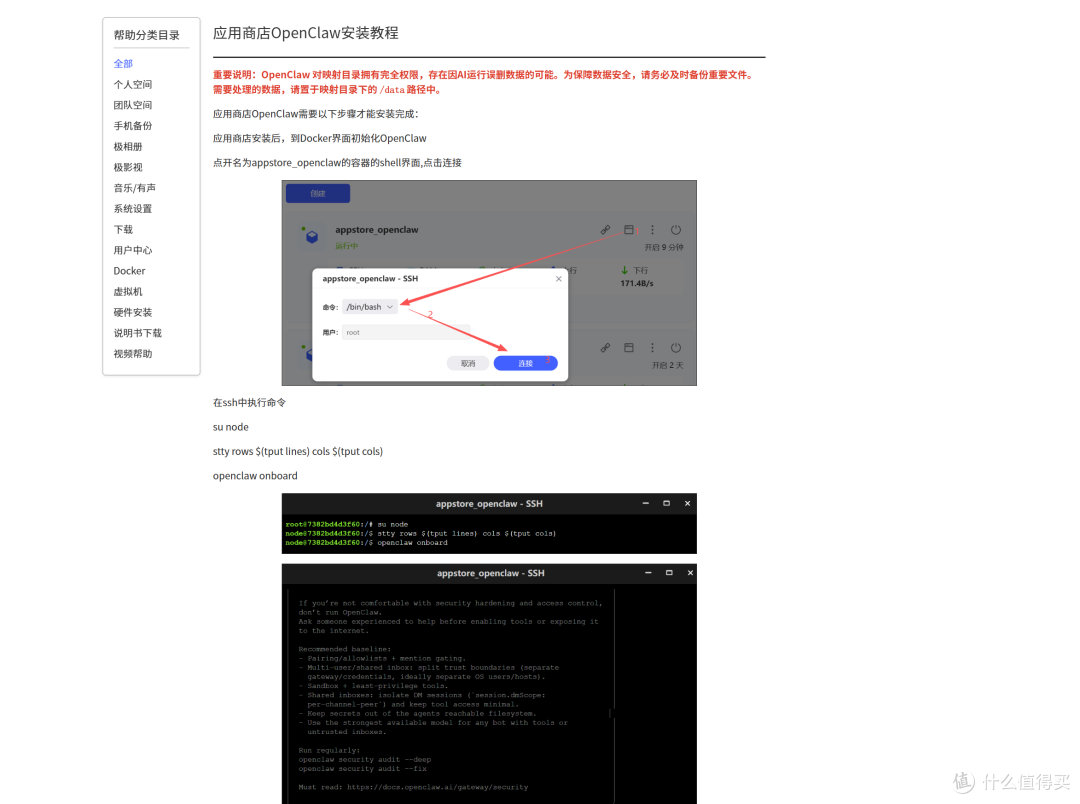
Task: Click the 171.4B/s download speed value
Action: click(637, 283)
